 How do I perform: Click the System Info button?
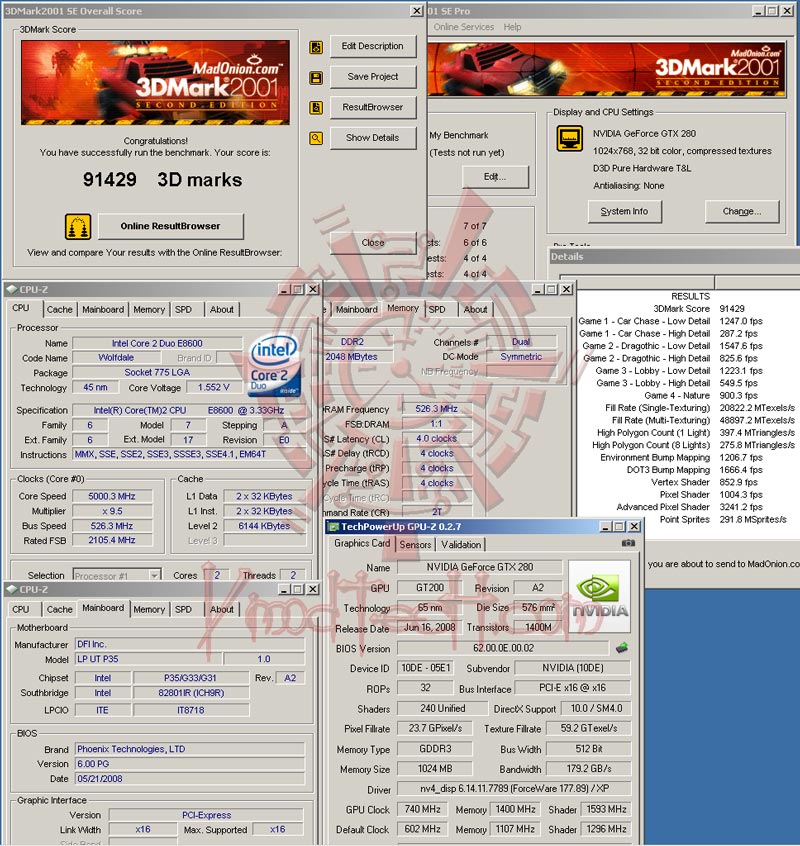click(624, 211)
